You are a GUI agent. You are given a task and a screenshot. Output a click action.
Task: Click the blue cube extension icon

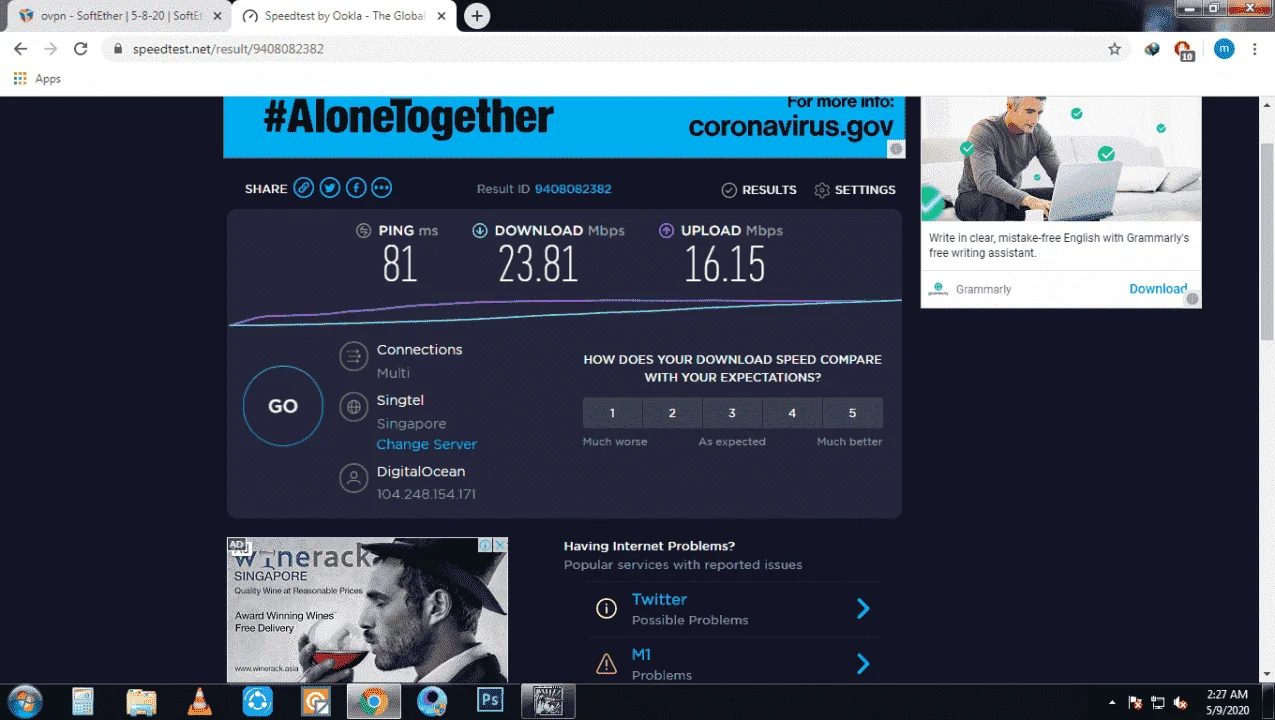coord(1152,49)
